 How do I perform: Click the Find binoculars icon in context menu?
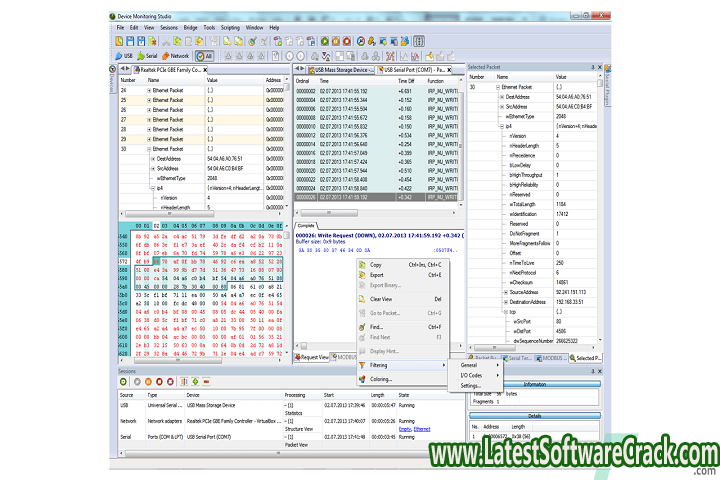tap(359, 326)
